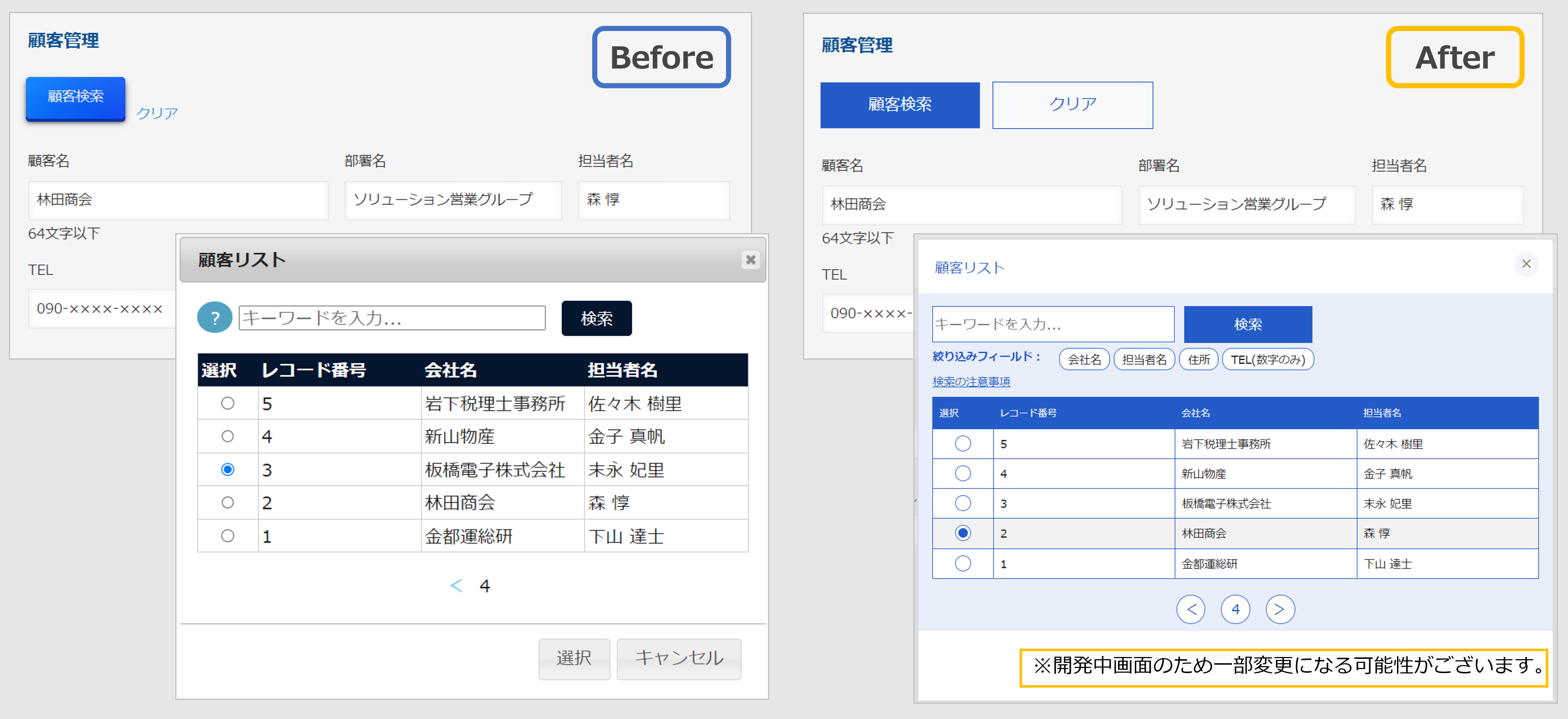Click 検索 button in Before dialog

click(x=597, y=318)
